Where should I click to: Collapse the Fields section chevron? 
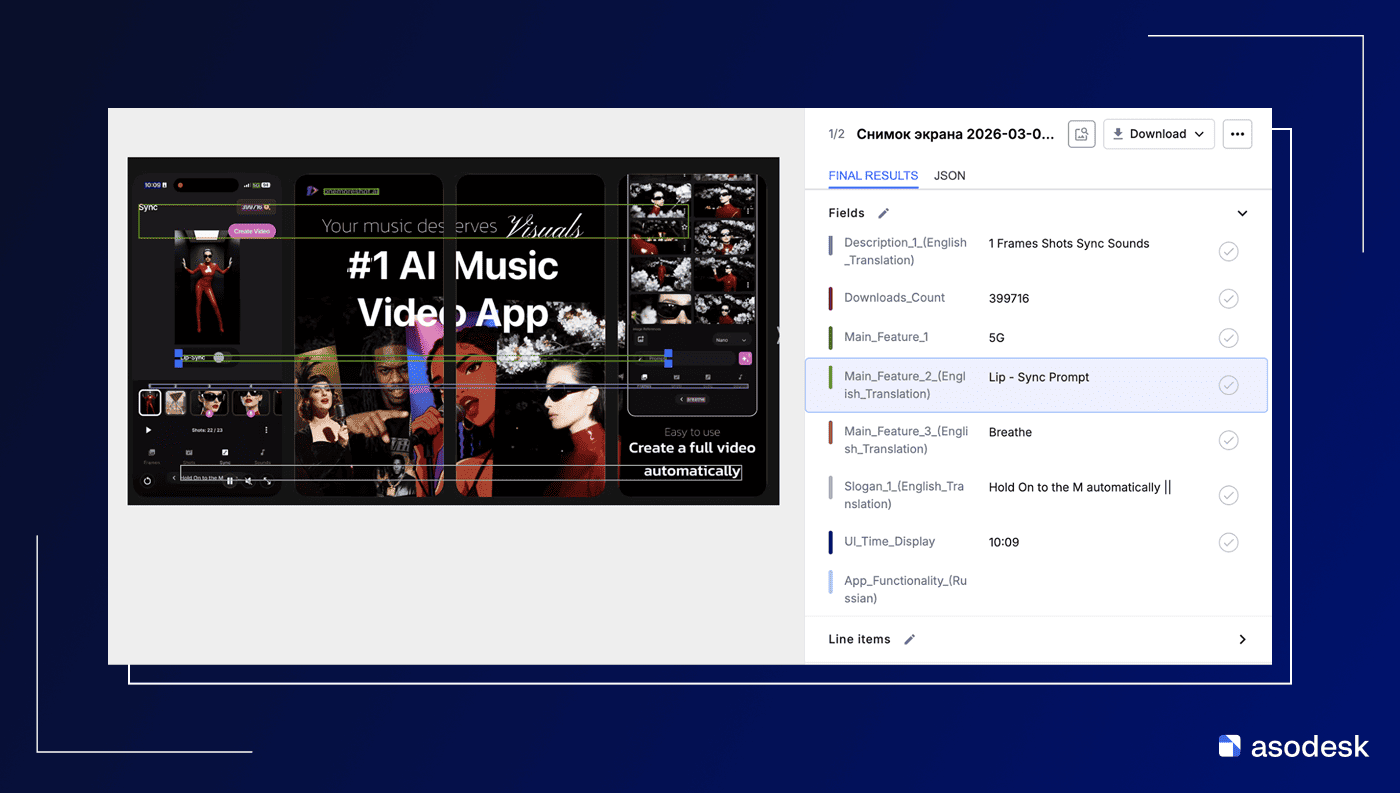point(1242,213)
